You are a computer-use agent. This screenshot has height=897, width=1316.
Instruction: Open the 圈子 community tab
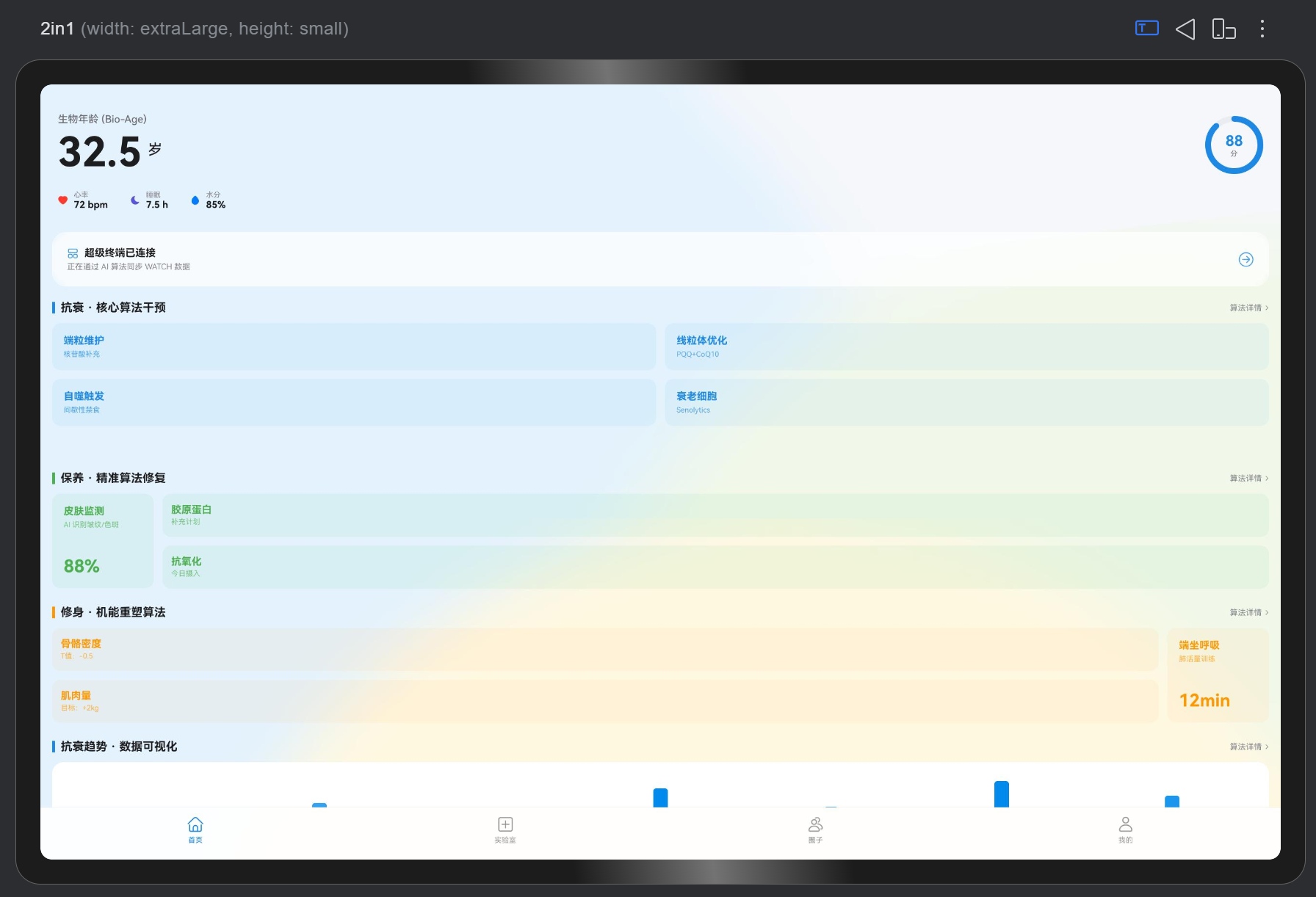(815, 830)
